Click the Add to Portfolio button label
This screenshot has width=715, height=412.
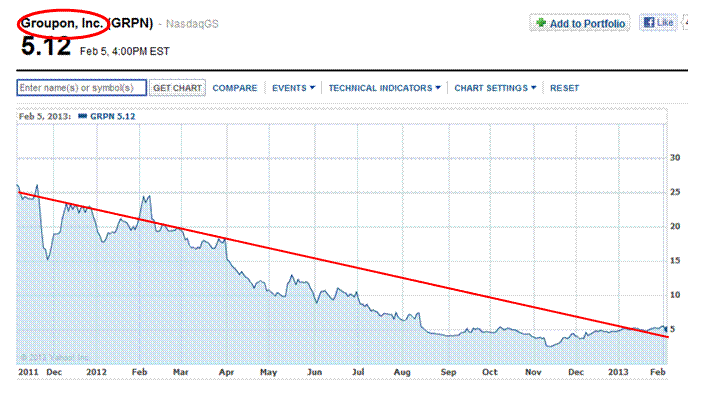(587, 24)
